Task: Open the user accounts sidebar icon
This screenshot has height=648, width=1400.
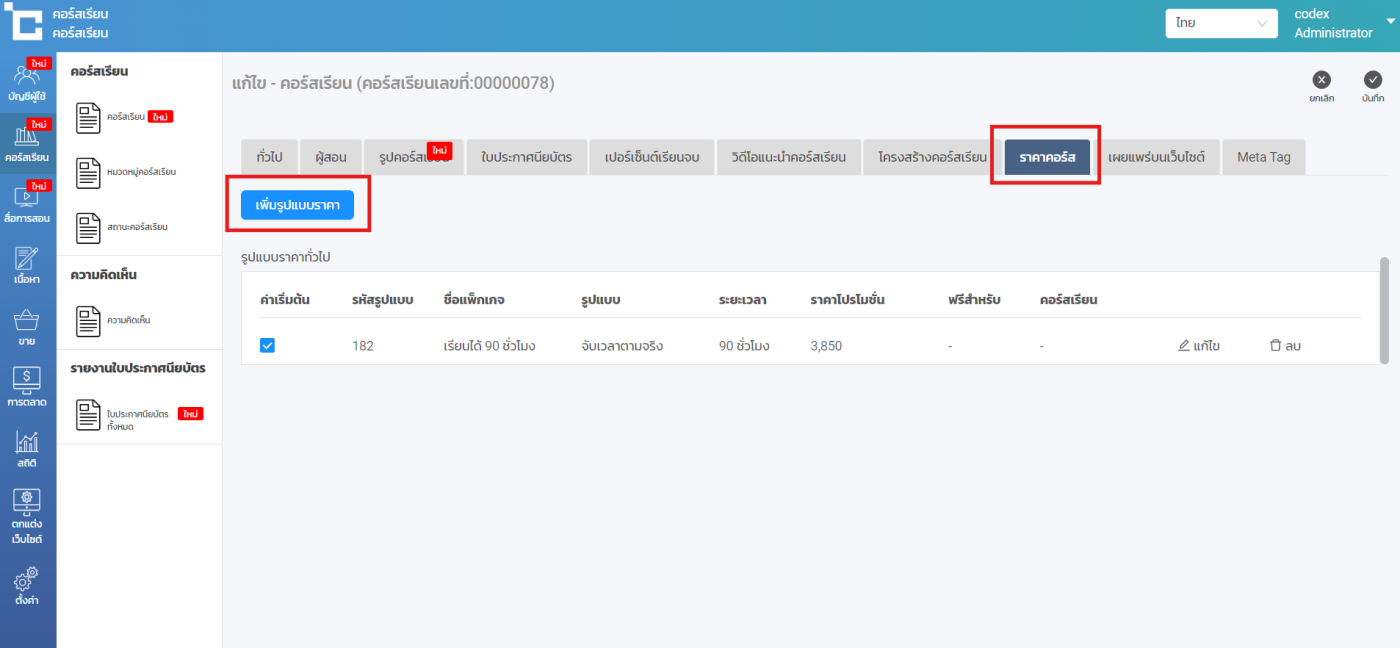Action: (x=27, y=82)
